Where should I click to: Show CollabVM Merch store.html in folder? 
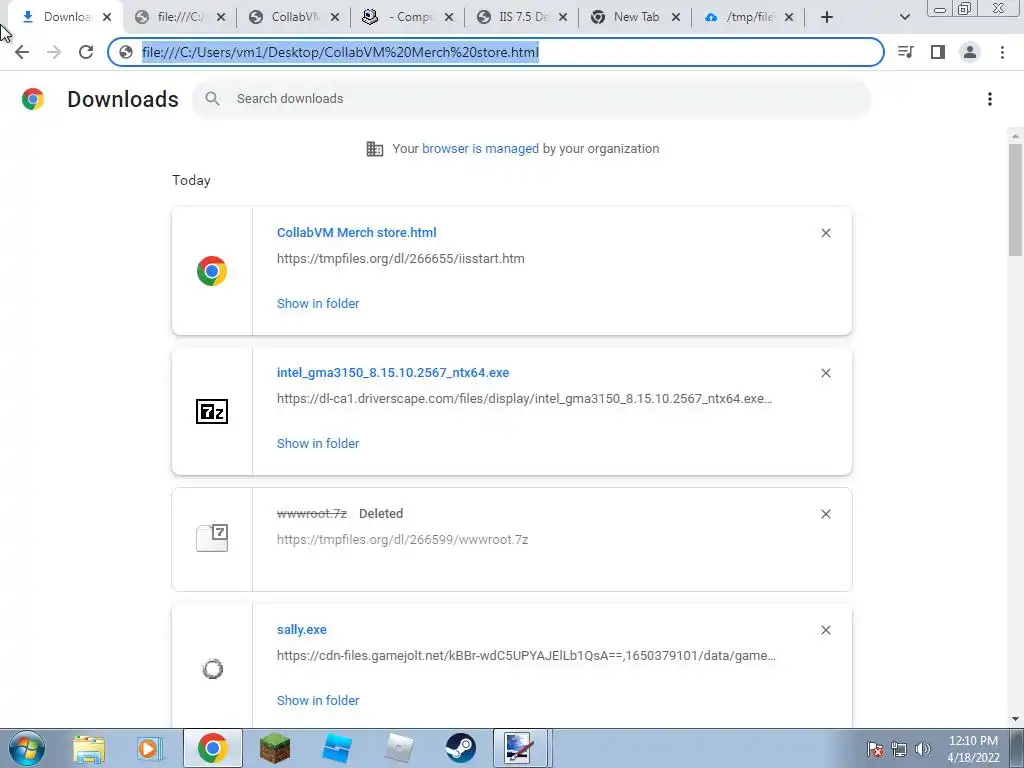click(318, 304)
